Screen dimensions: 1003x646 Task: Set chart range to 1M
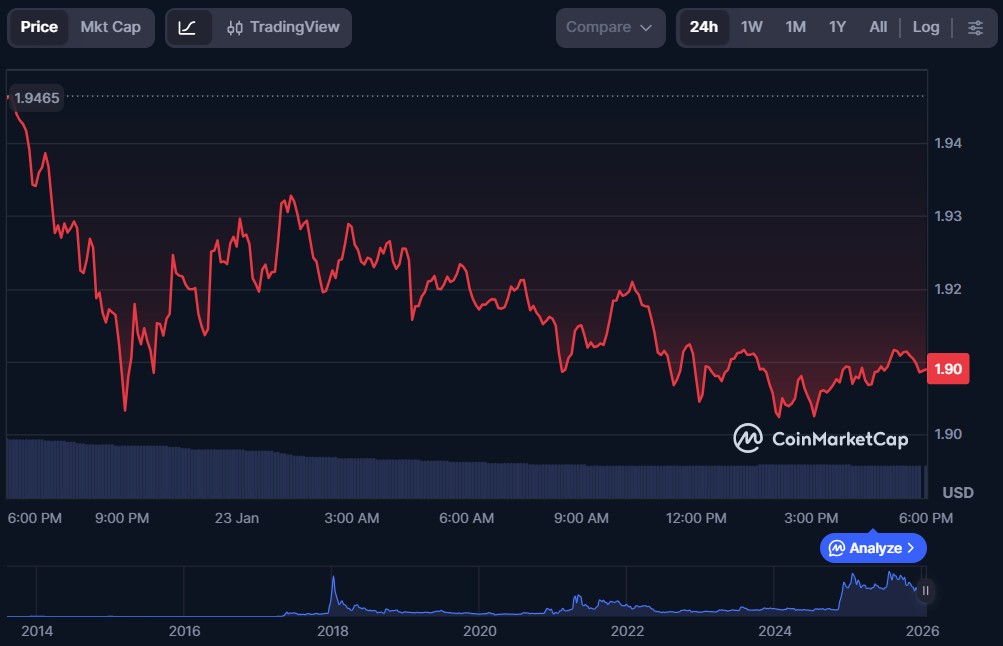coord(795,27)
